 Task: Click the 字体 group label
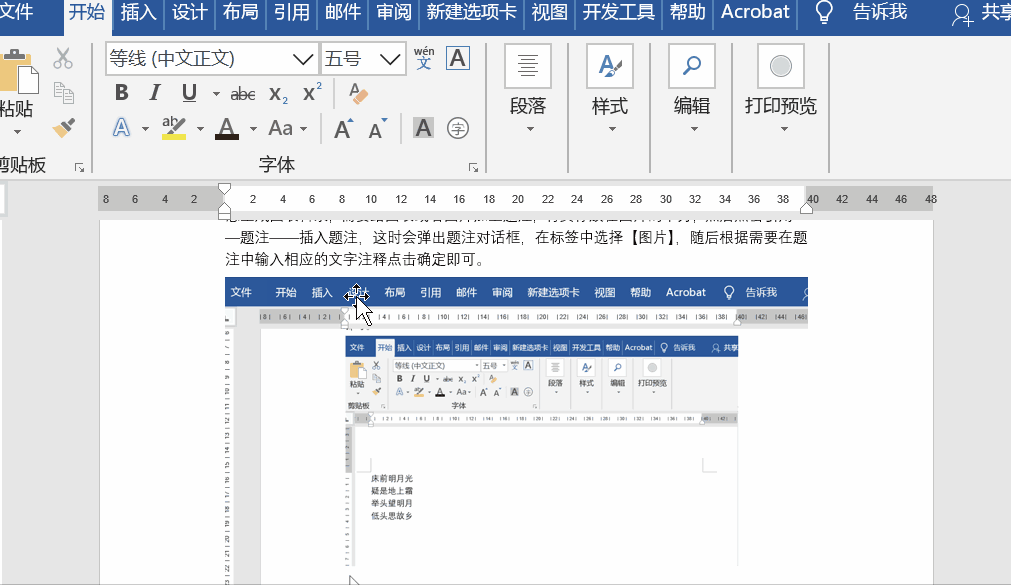coord(277,165)
